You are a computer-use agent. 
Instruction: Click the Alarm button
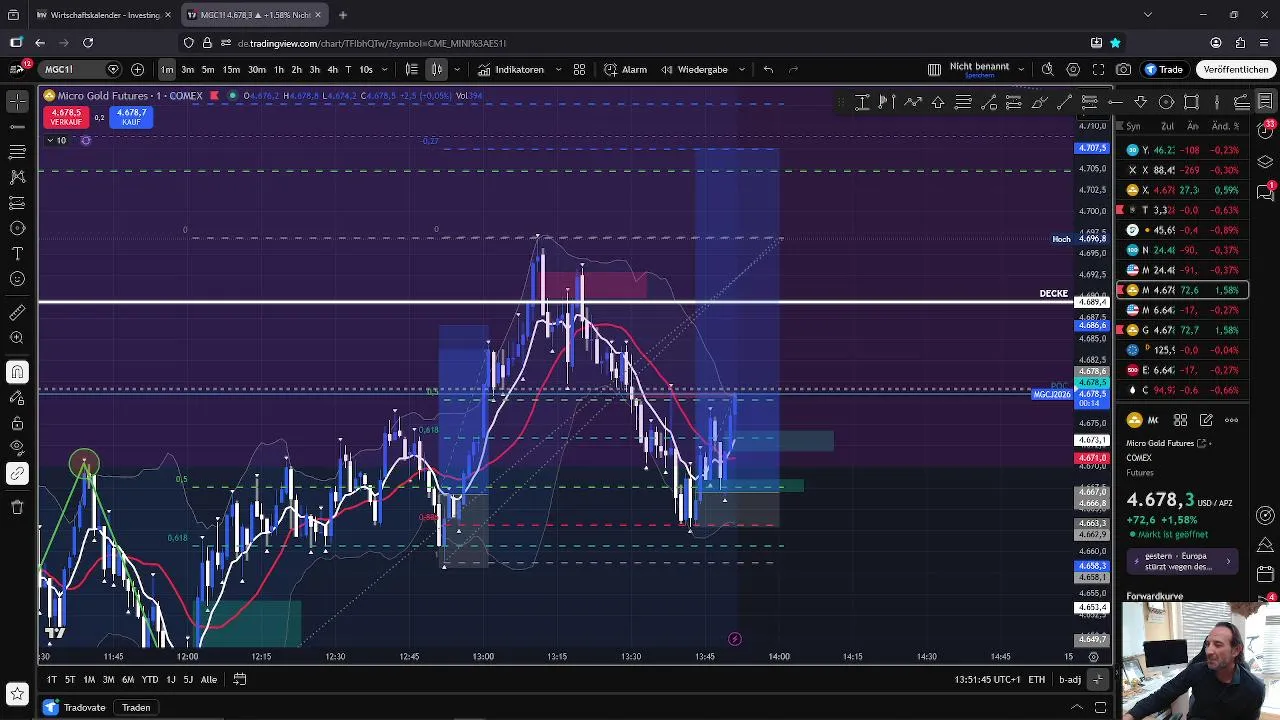coord(626,69)
